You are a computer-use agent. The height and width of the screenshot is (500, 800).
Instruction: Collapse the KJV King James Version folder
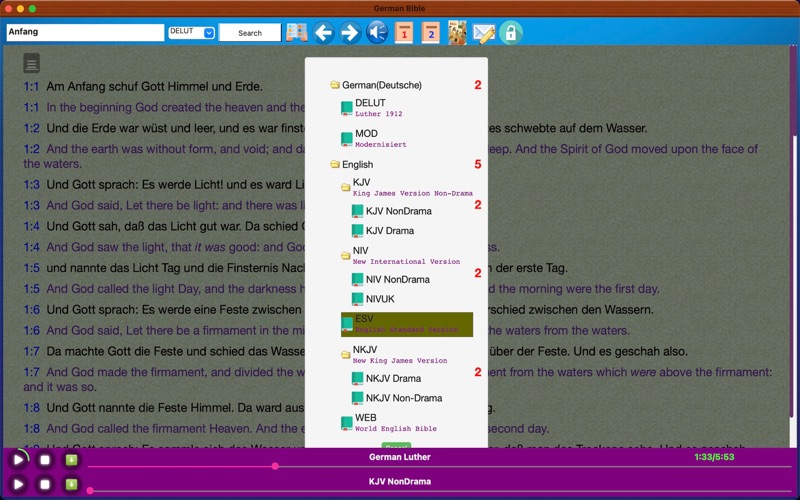coord(345,188)
